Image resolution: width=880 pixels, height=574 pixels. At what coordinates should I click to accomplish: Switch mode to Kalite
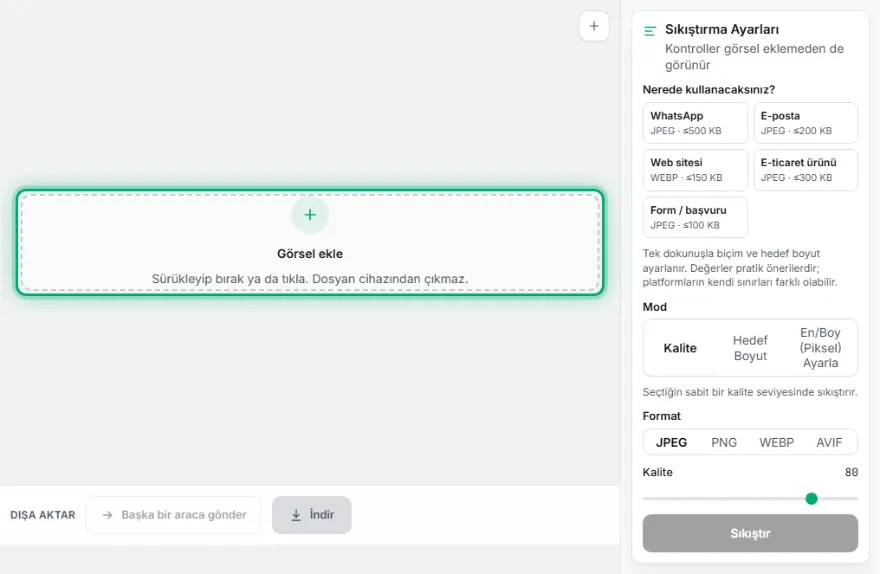tap(680, 348)
